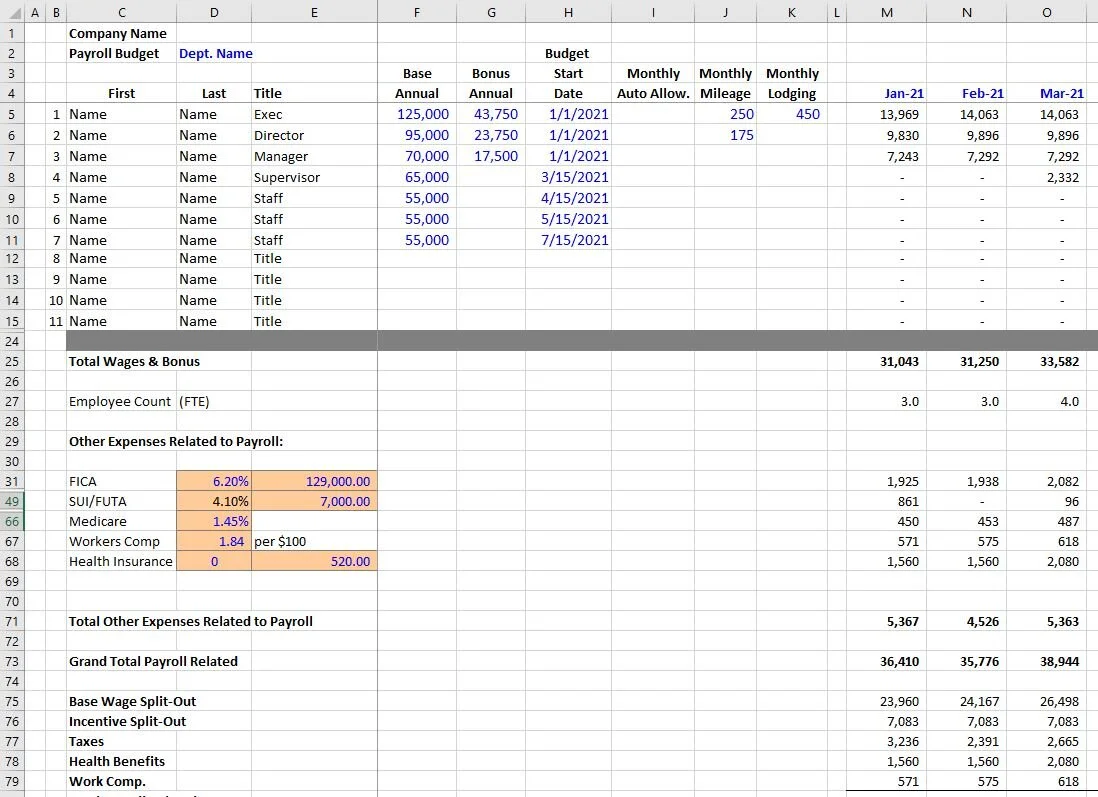
Task: Select column D header
Action: click(214, 12)
